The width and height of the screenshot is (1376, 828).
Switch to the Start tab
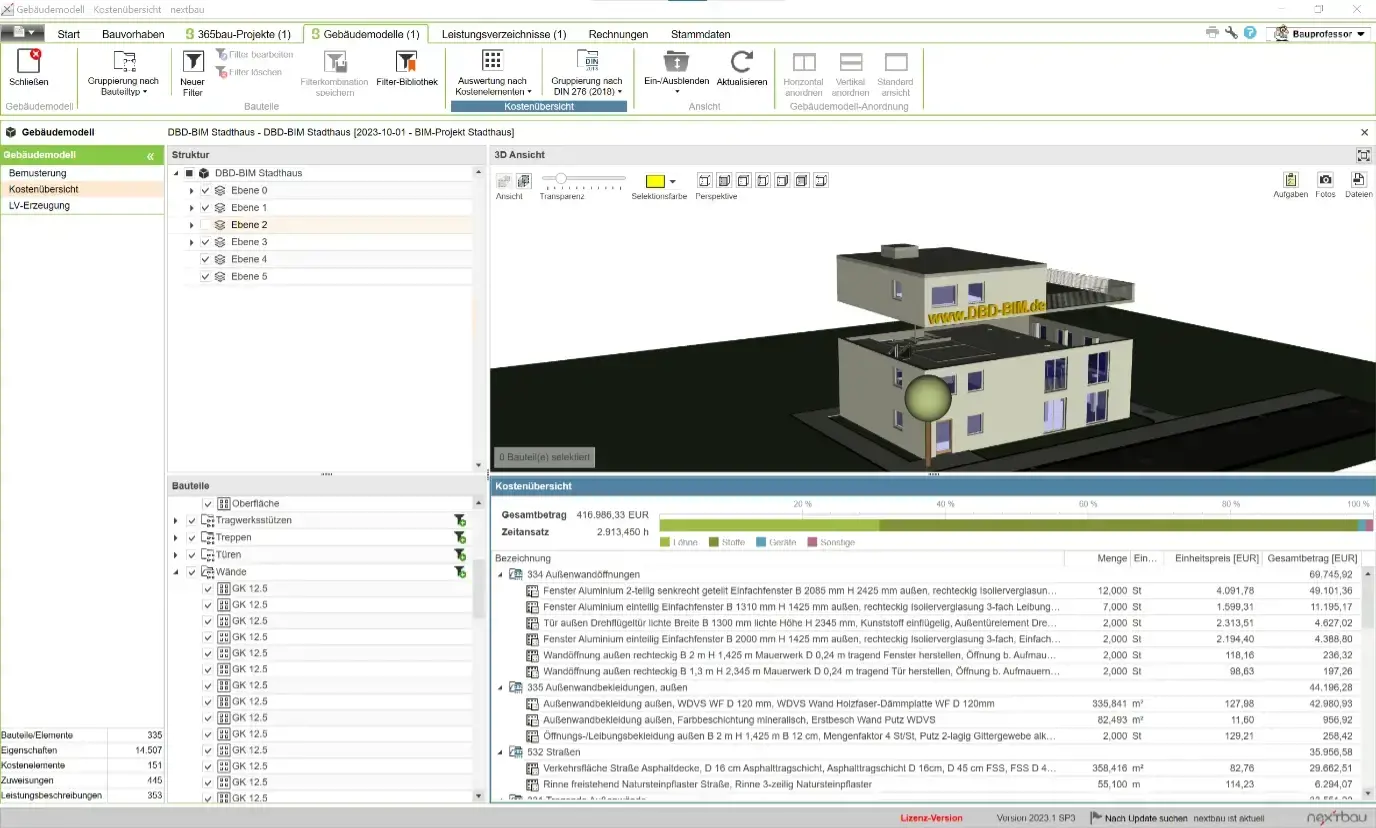[x=69, y=34]
